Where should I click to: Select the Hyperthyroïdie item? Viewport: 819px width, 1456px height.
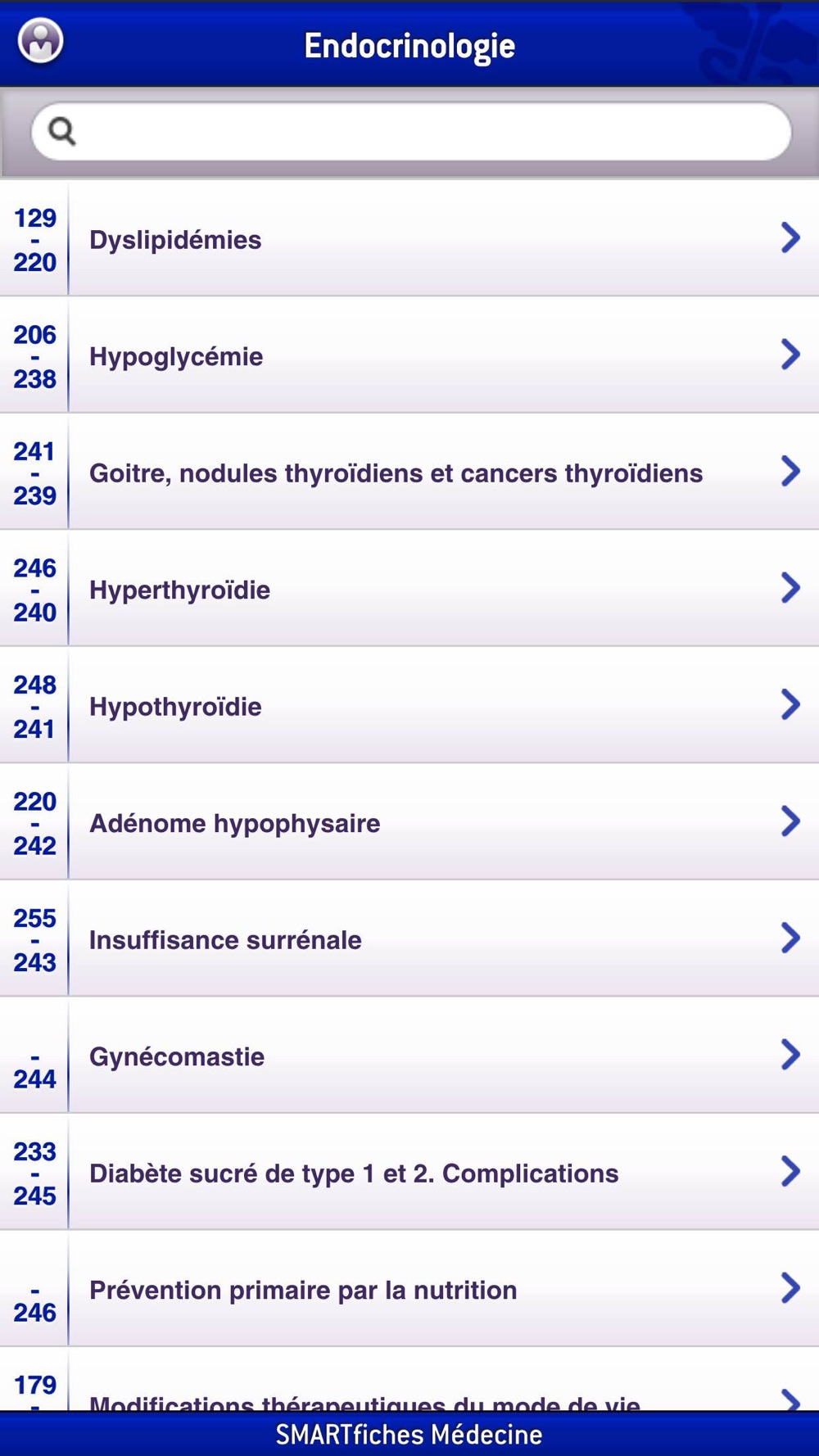[409, 589]
